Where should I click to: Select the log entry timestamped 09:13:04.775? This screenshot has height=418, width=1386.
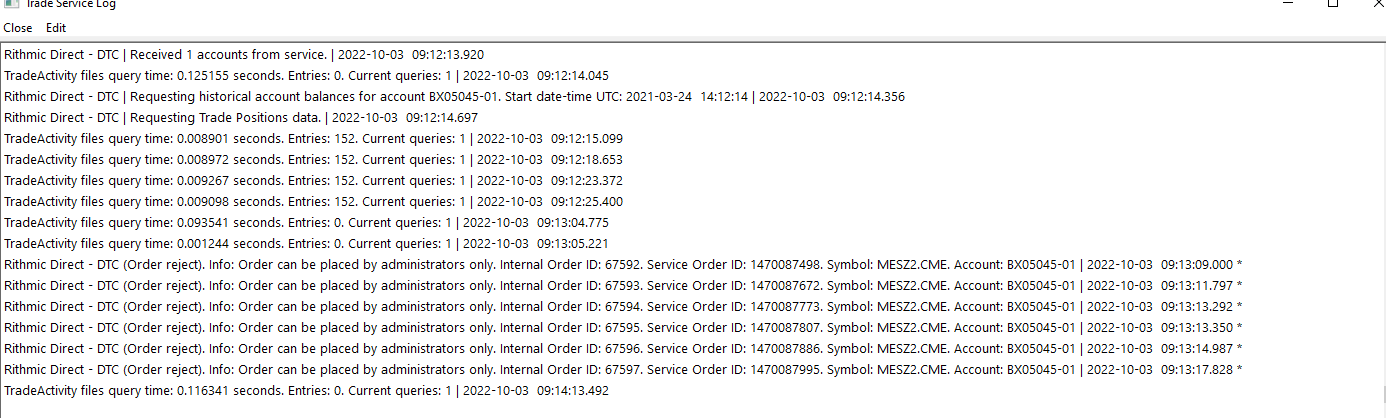click(306, 222)
